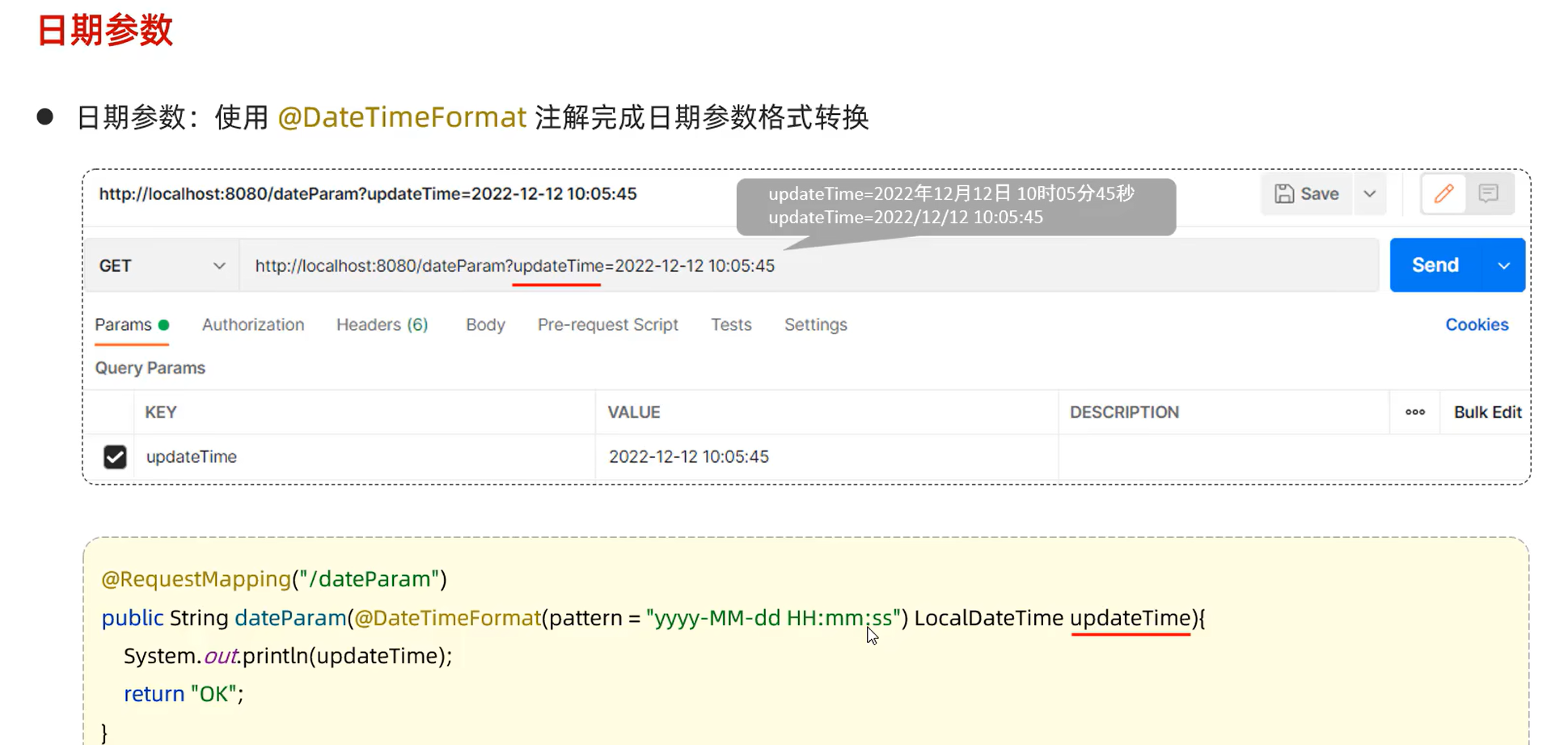Image resolution: width=1568 pixels, height=745 pixels.
Task: Open the GET request method dropdown
Action: [161, 265]
